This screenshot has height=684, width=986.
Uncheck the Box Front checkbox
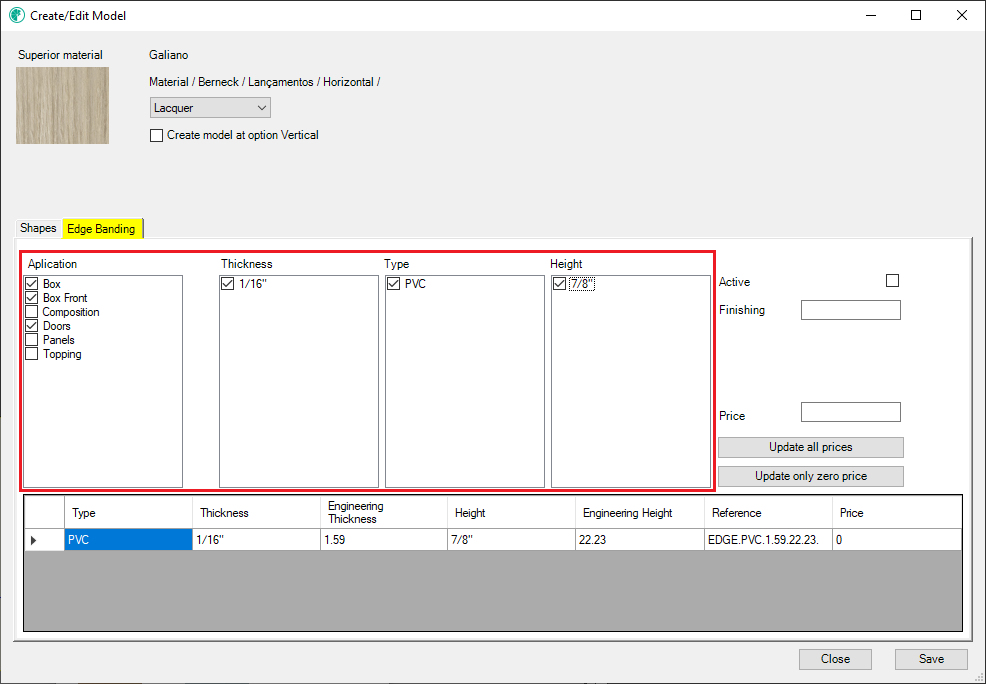click(31, 297)
